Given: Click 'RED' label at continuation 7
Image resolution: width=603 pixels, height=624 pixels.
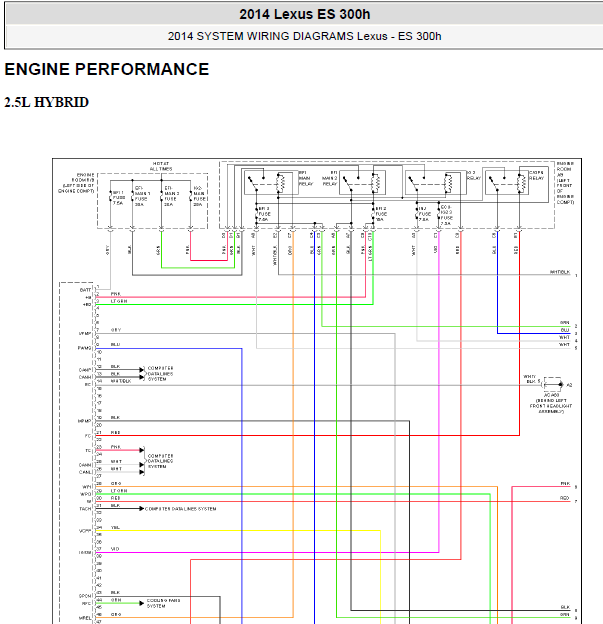Looking at the screenshot, I should pyautogui.click(x=565, y=498).
